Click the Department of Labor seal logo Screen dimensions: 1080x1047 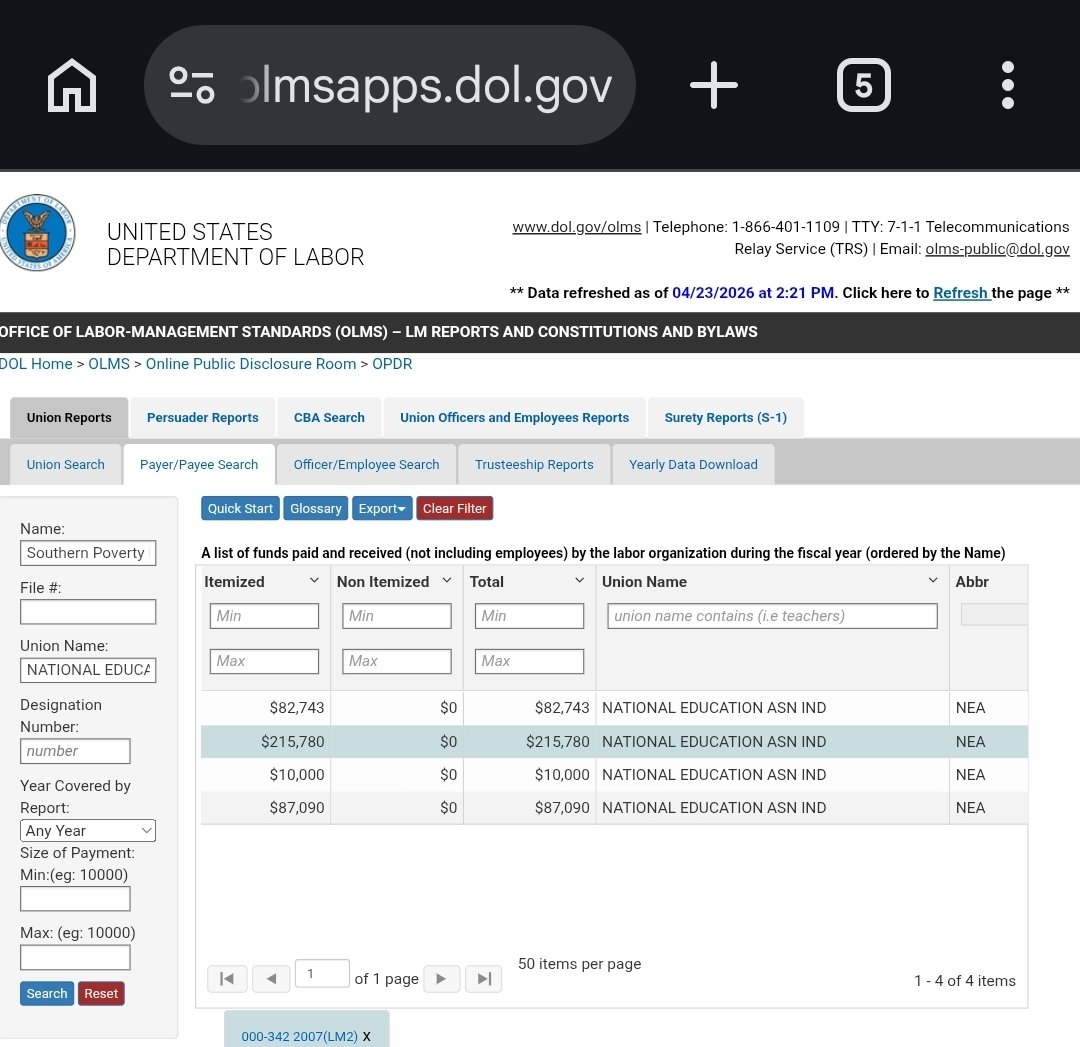pyautogui.click(x=37, y=233)
